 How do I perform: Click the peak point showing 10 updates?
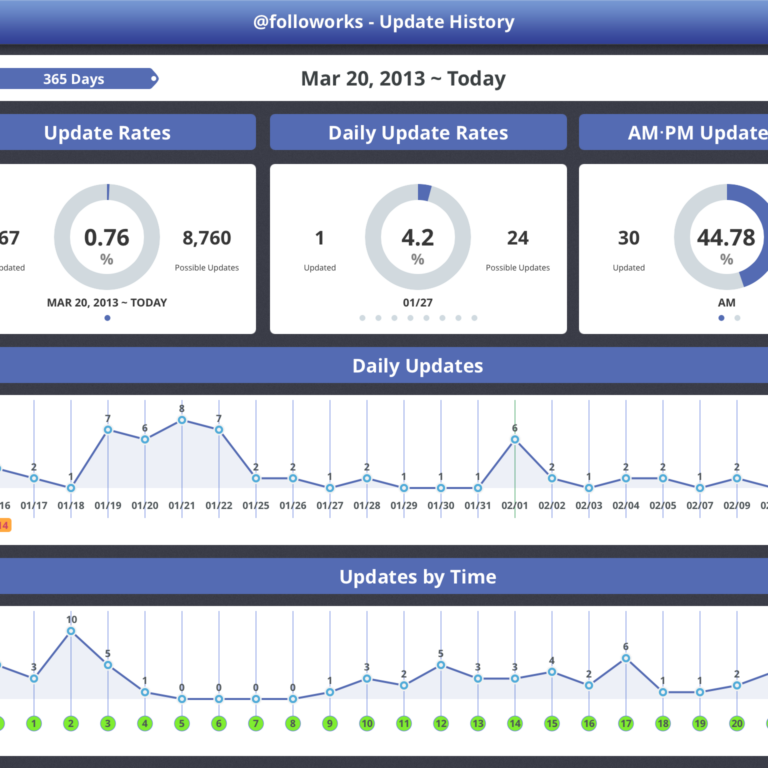(71, 631)
